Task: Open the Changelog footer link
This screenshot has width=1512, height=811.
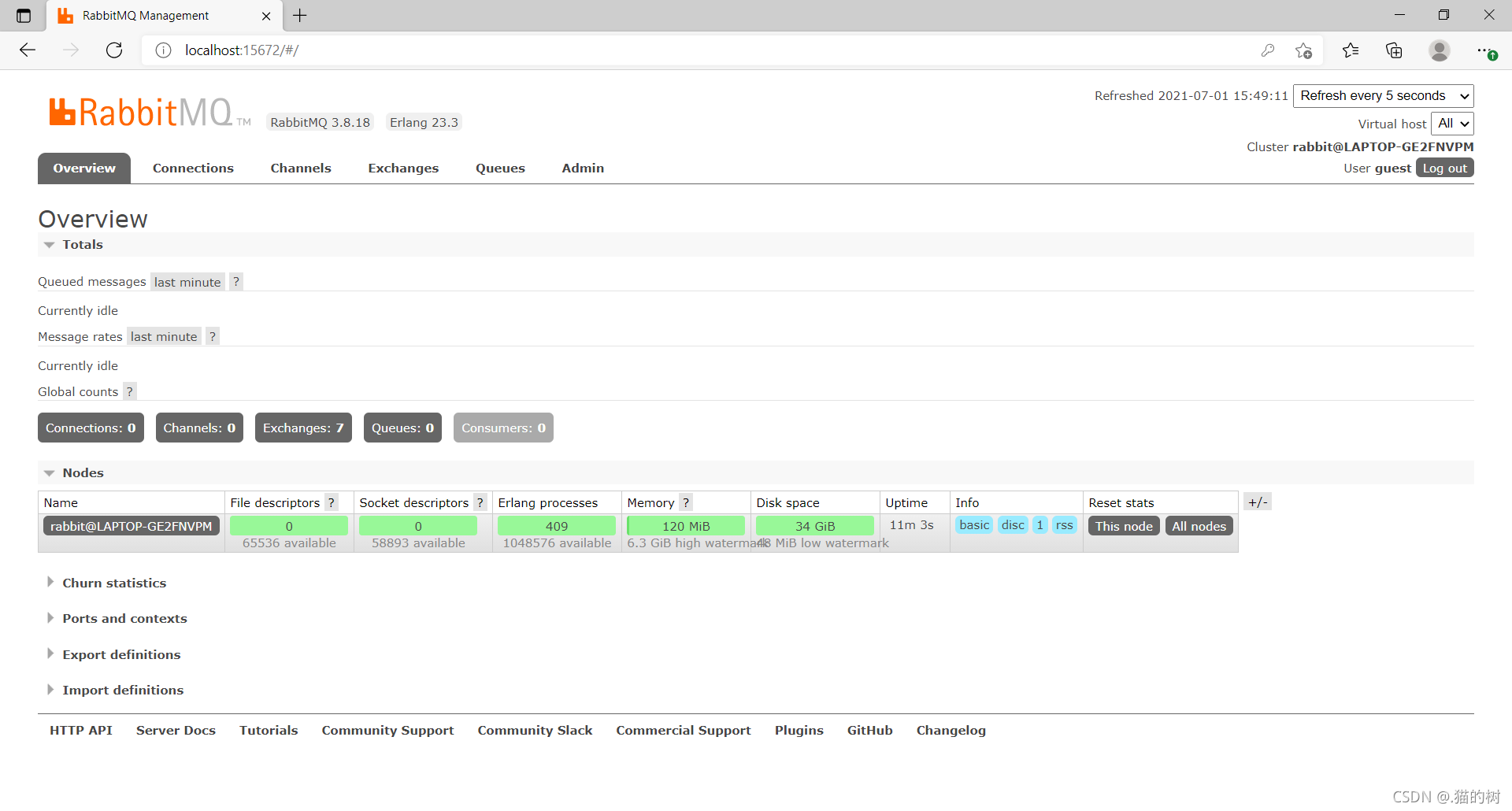Action: pos(951,731)
